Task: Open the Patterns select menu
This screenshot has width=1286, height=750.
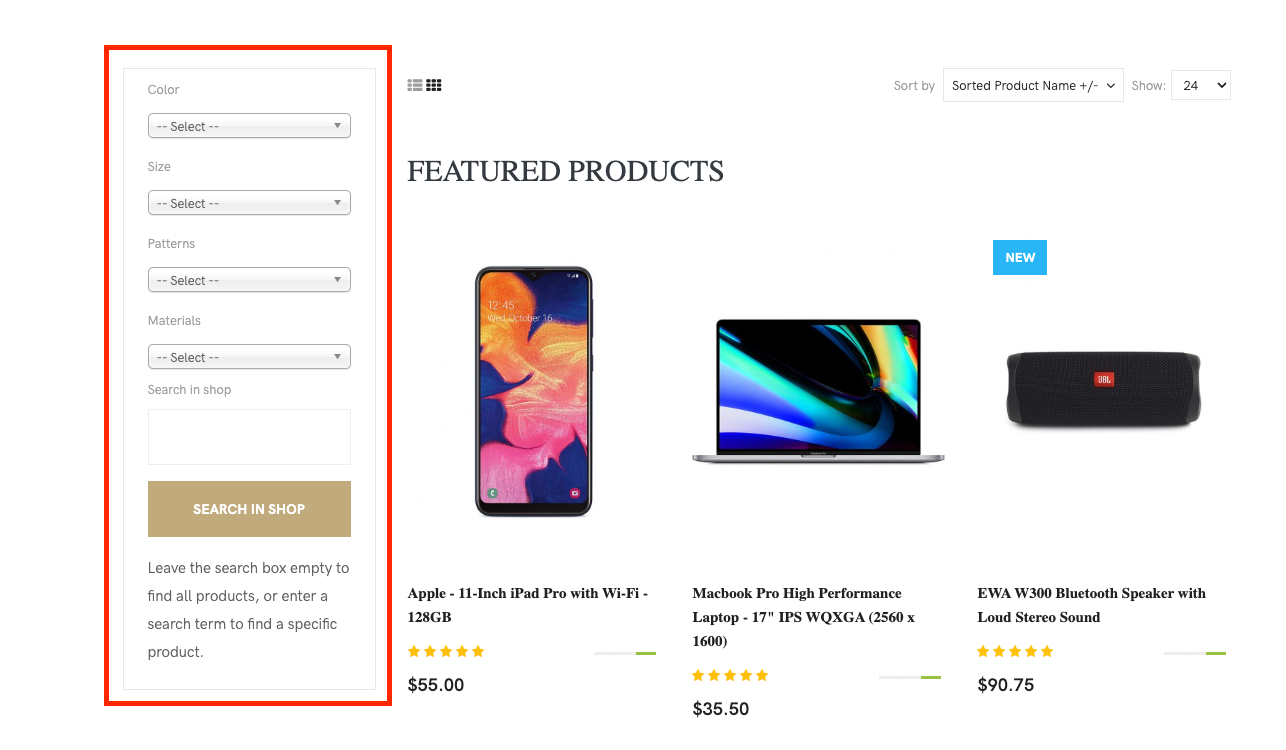Action: 249,280
